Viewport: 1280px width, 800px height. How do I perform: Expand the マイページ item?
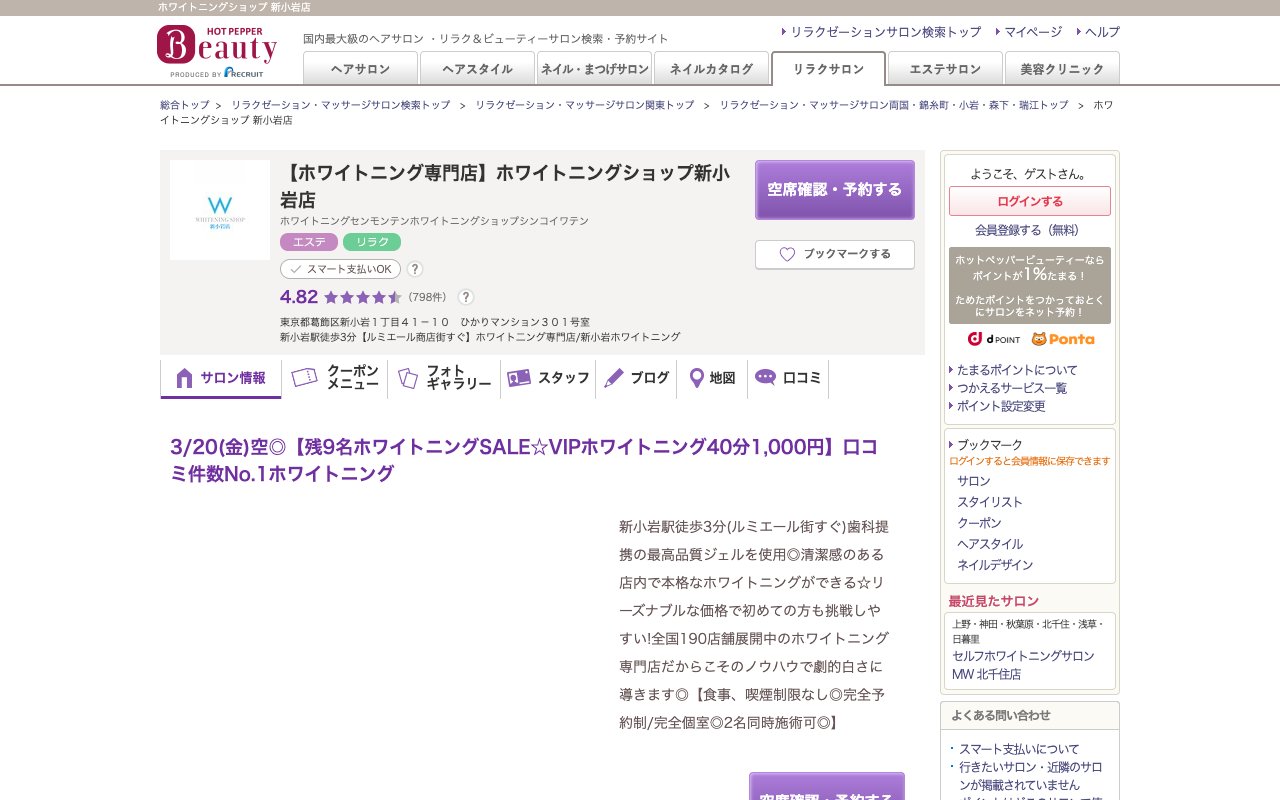point(1031,32)
